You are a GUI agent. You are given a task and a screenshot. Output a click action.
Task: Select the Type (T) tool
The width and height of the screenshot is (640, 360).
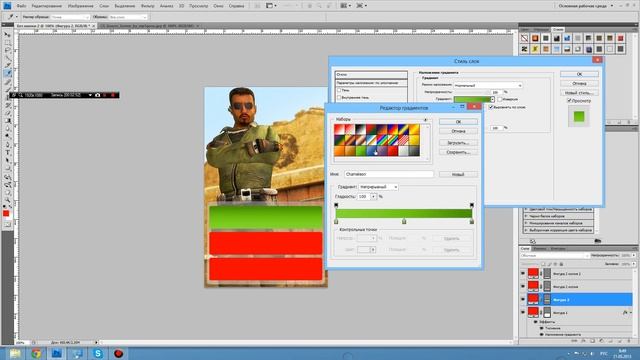7,152
